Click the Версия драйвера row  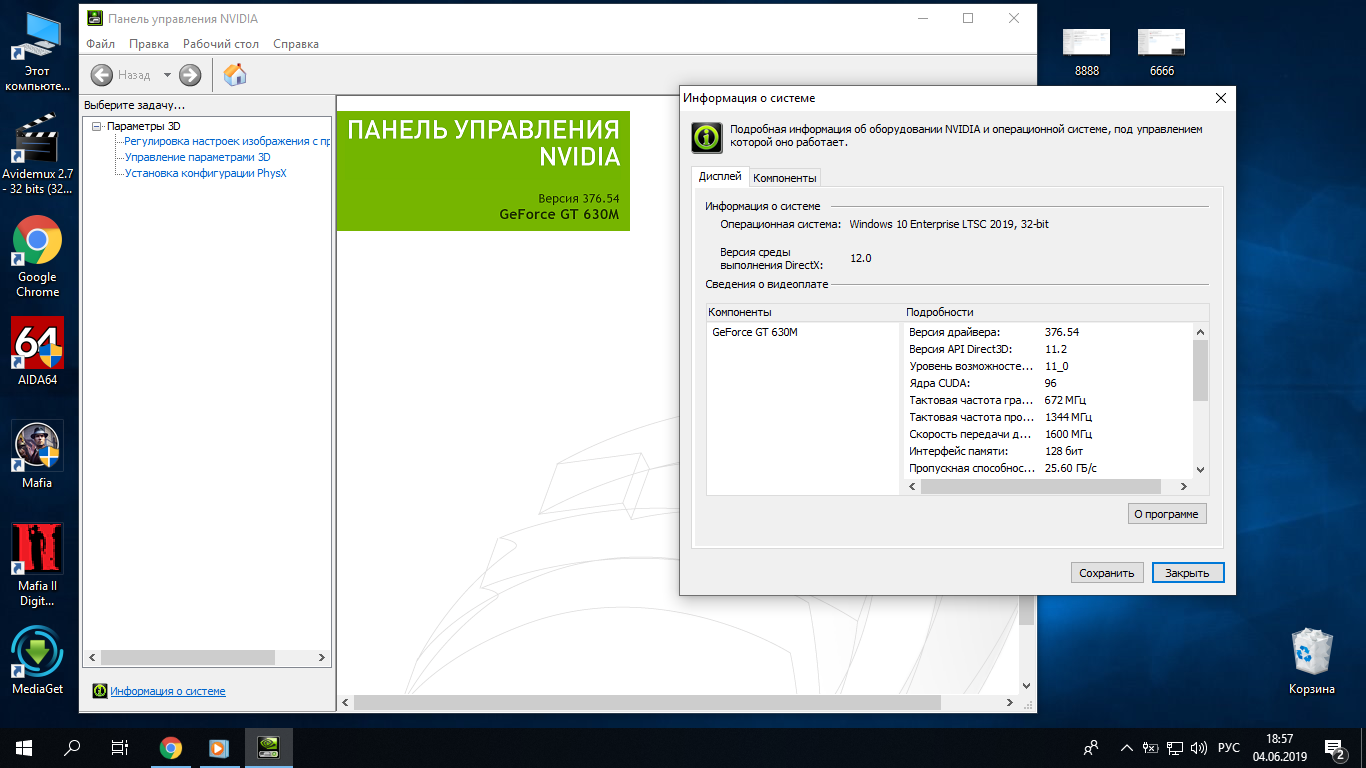coord(1047,332)
